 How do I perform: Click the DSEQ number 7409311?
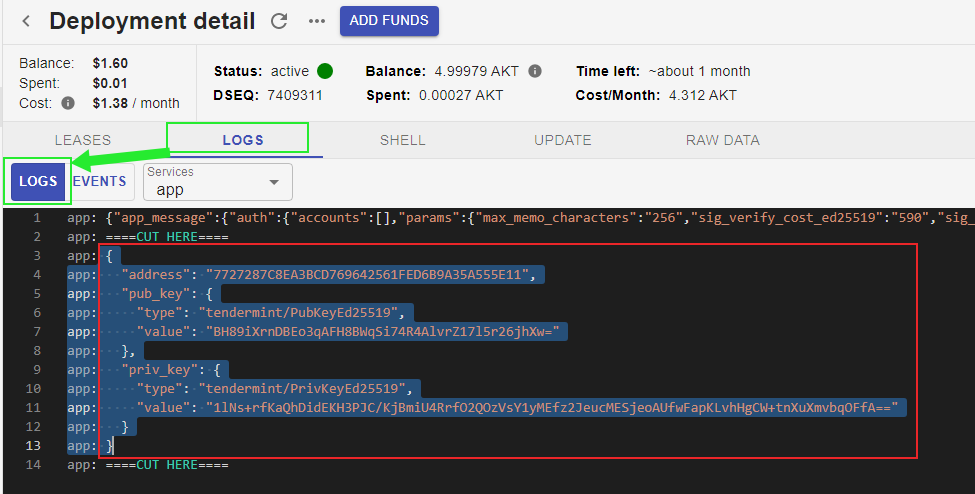pyautogui.click(x=294, y=95)
